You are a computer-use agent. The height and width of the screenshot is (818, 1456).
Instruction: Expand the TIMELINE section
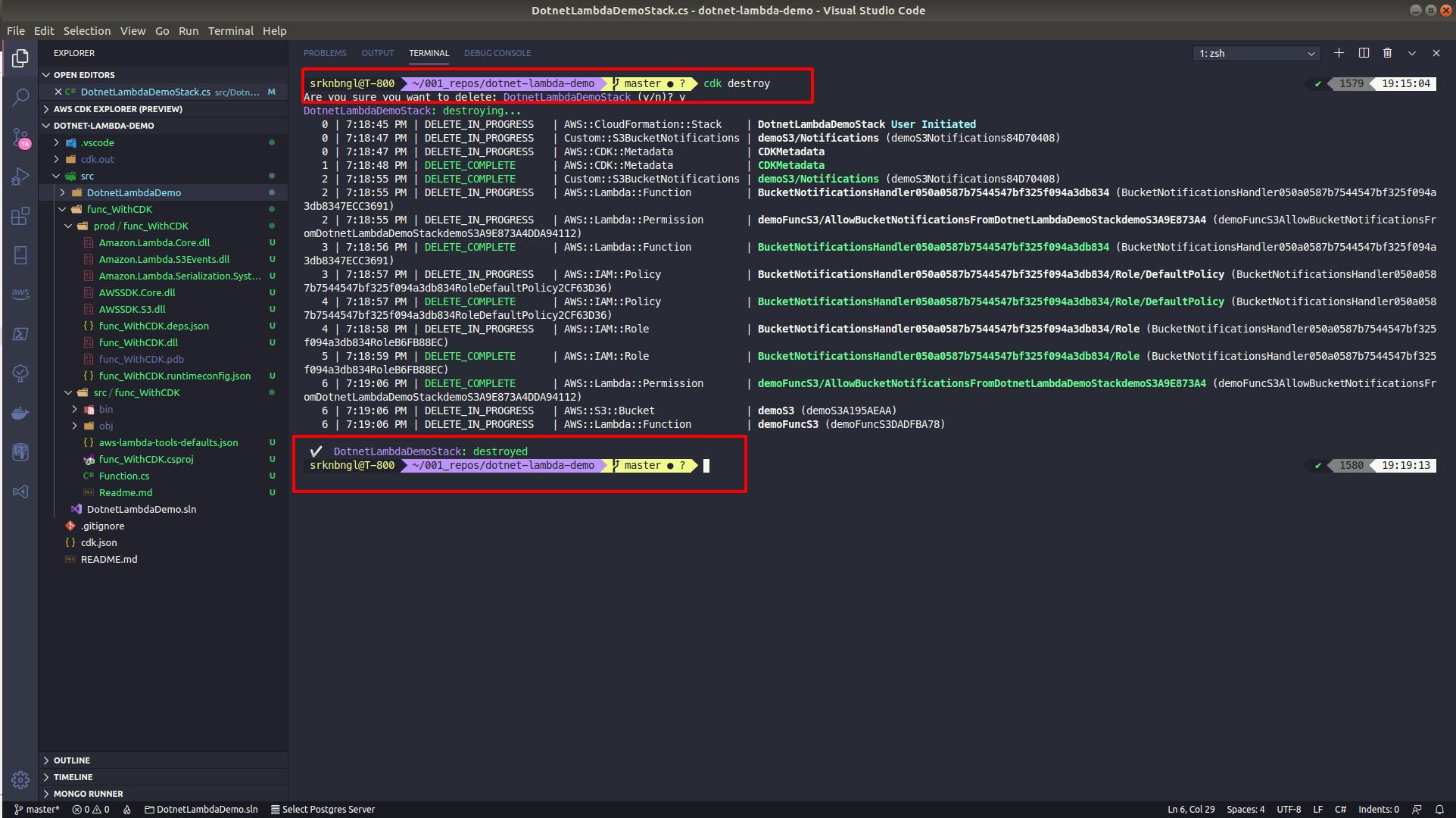click(x=73, y=777)
